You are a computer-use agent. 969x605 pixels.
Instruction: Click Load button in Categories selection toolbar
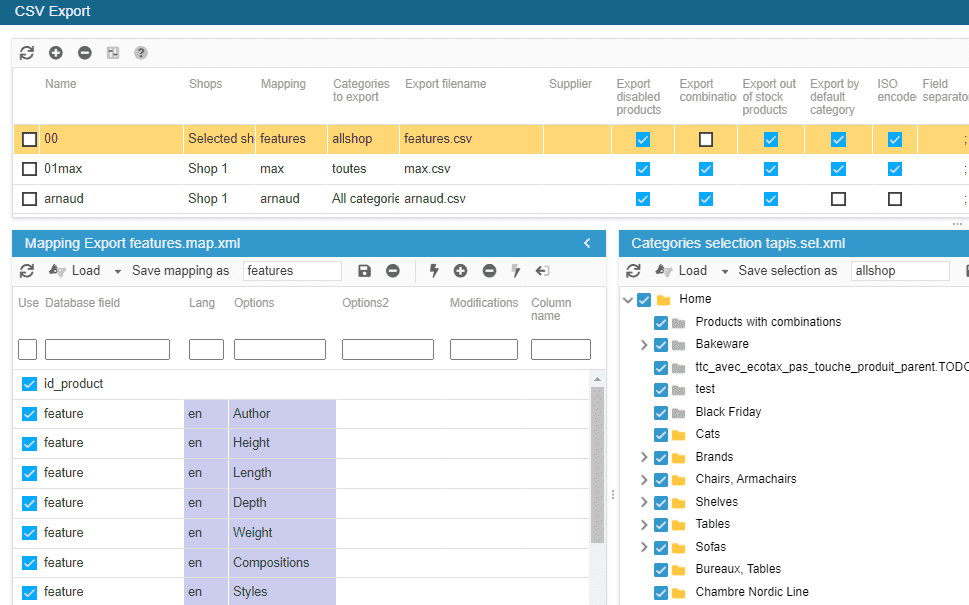(x=681, y=271)
